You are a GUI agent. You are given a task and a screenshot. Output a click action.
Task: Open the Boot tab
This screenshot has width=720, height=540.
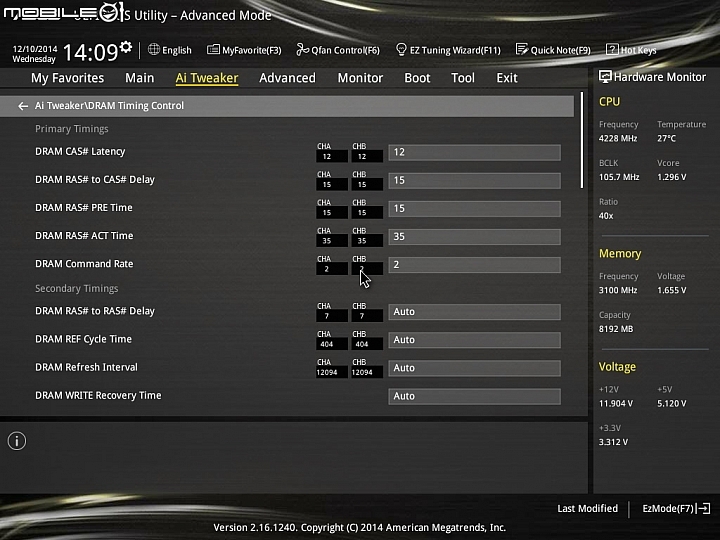[x=417, y=78]
